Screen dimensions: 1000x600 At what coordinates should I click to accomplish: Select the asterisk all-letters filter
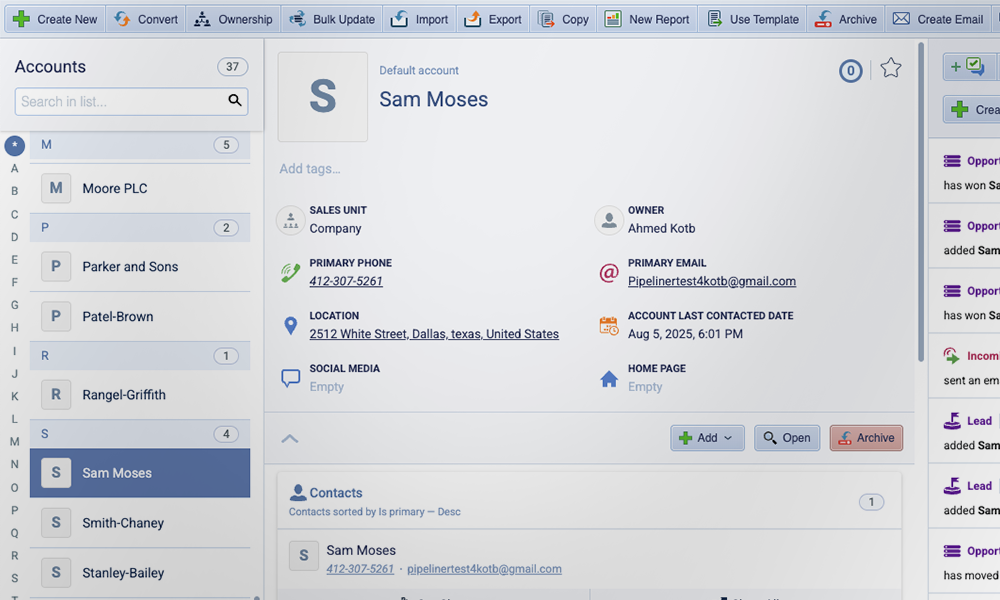point(14,146)
